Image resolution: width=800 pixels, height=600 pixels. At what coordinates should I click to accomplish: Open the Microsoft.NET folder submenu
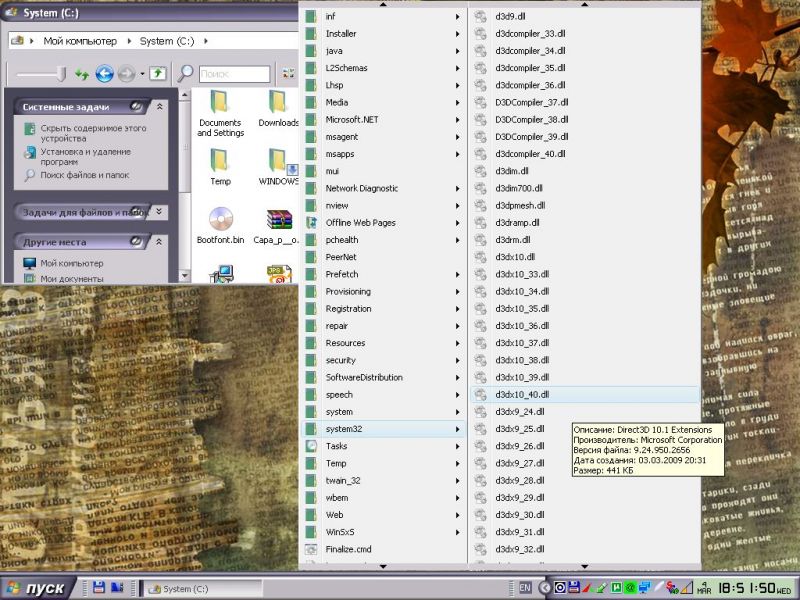point(350,120)
